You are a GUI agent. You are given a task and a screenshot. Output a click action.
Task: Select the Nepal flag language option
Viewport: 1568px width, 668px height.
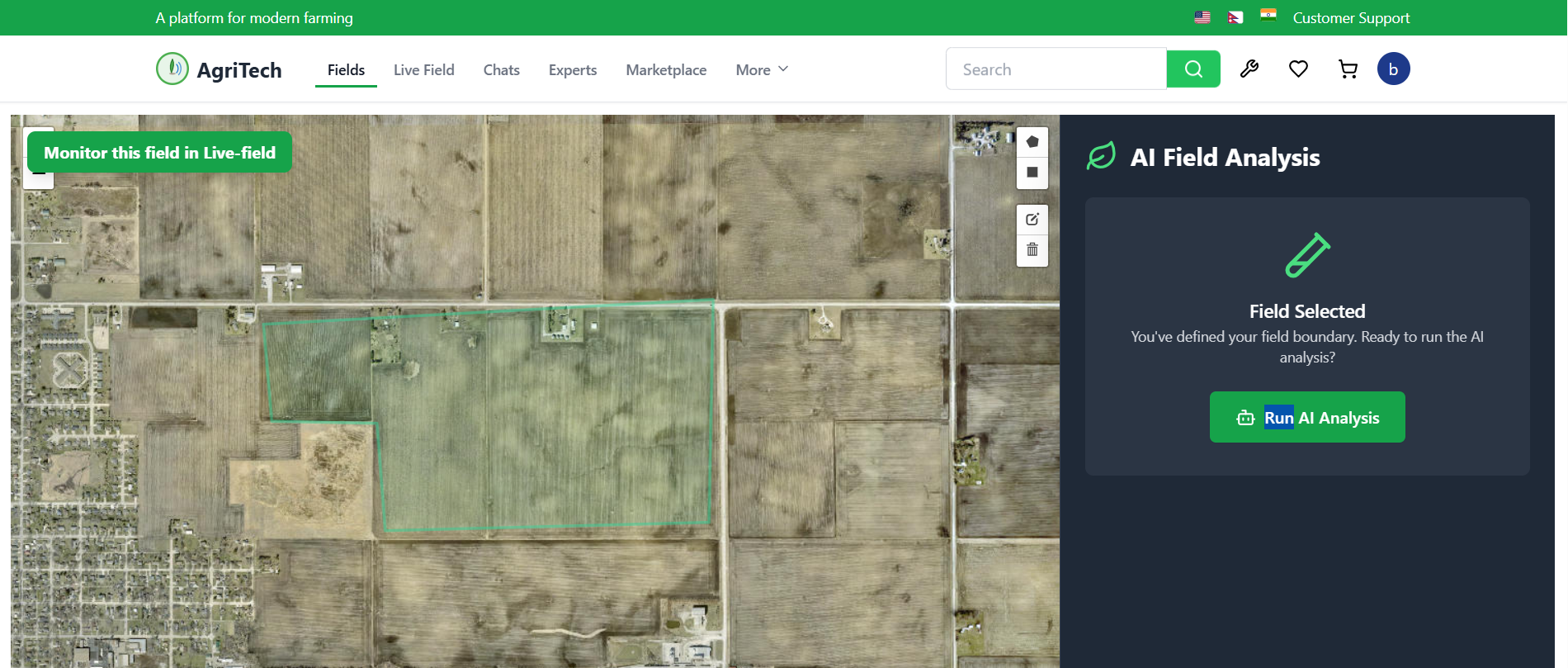click(x=1235, y=17)
